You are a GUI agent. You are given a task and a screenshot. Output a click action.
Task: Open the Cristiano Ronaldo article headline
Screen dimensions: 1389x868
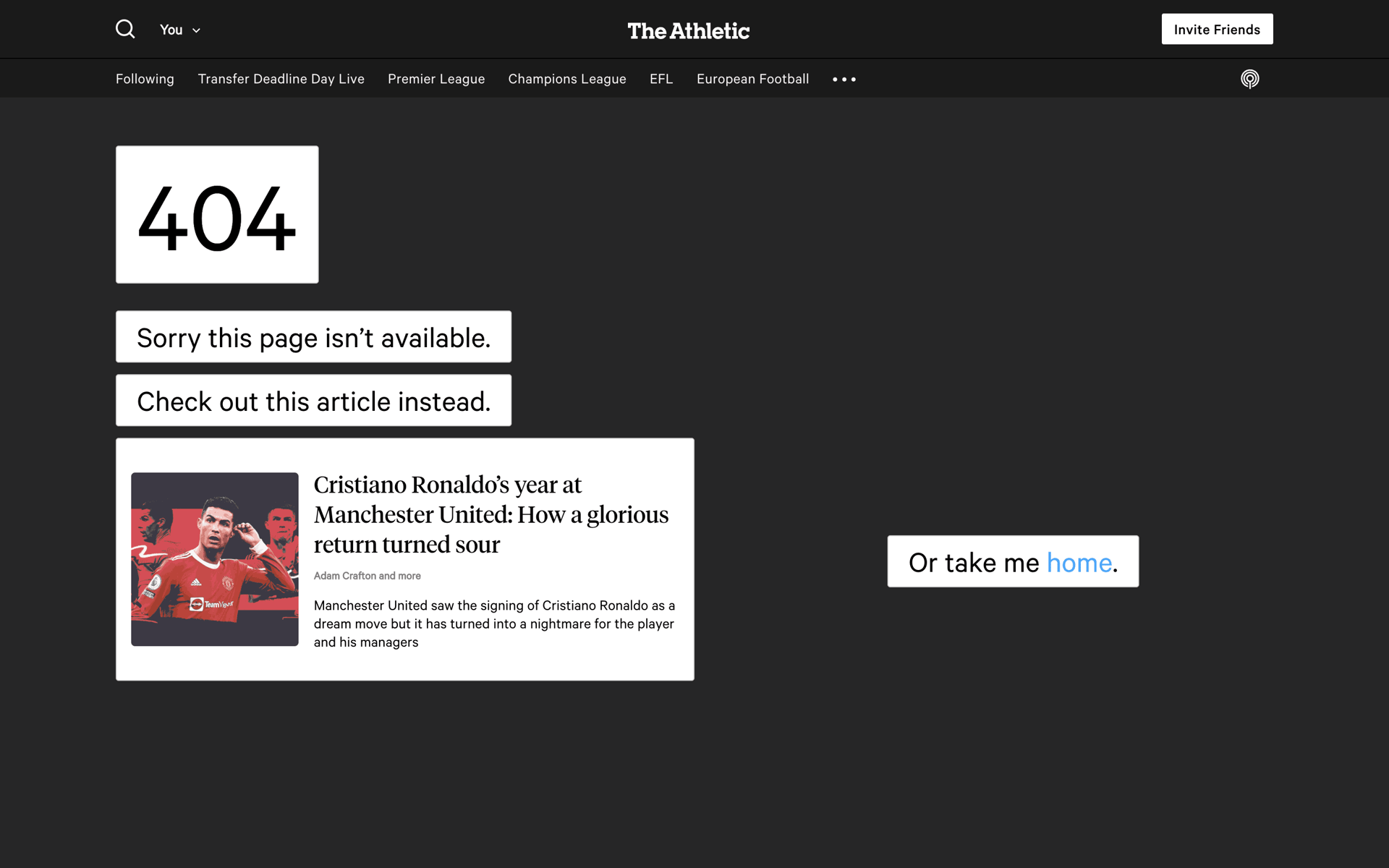click(491, 514)
